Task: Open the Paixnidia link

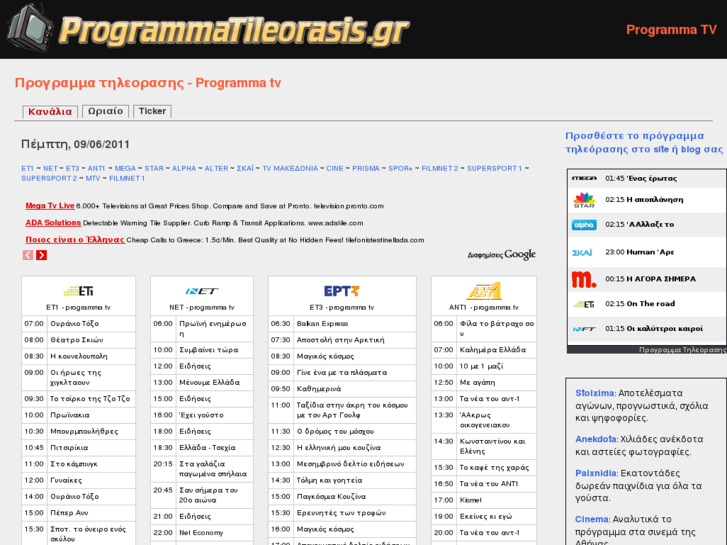Action: (x=596, y=473)
